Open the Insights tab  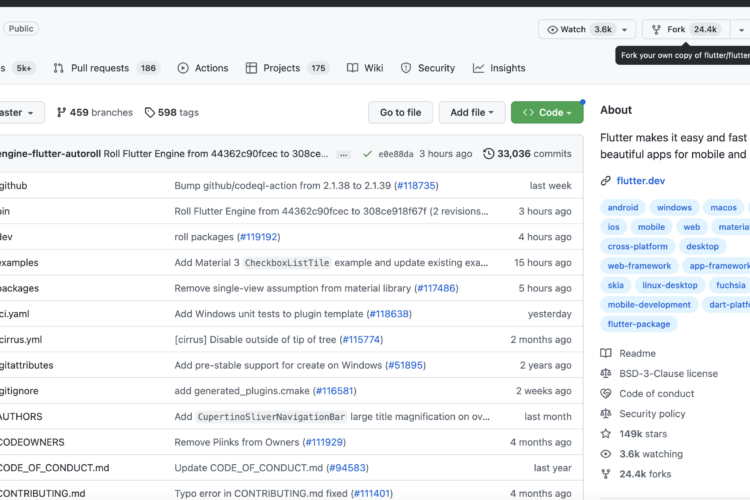click(x=499, y=68)
